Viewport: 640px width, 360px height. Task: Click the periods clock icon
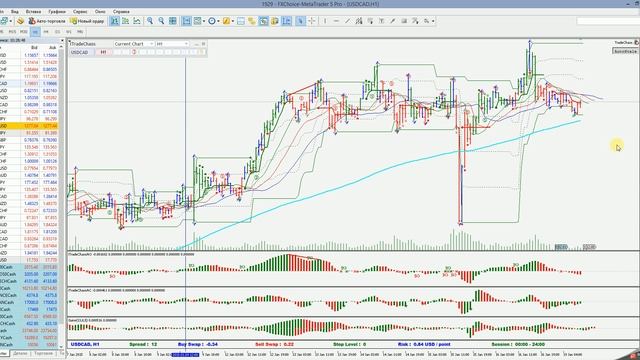point(211,21)
